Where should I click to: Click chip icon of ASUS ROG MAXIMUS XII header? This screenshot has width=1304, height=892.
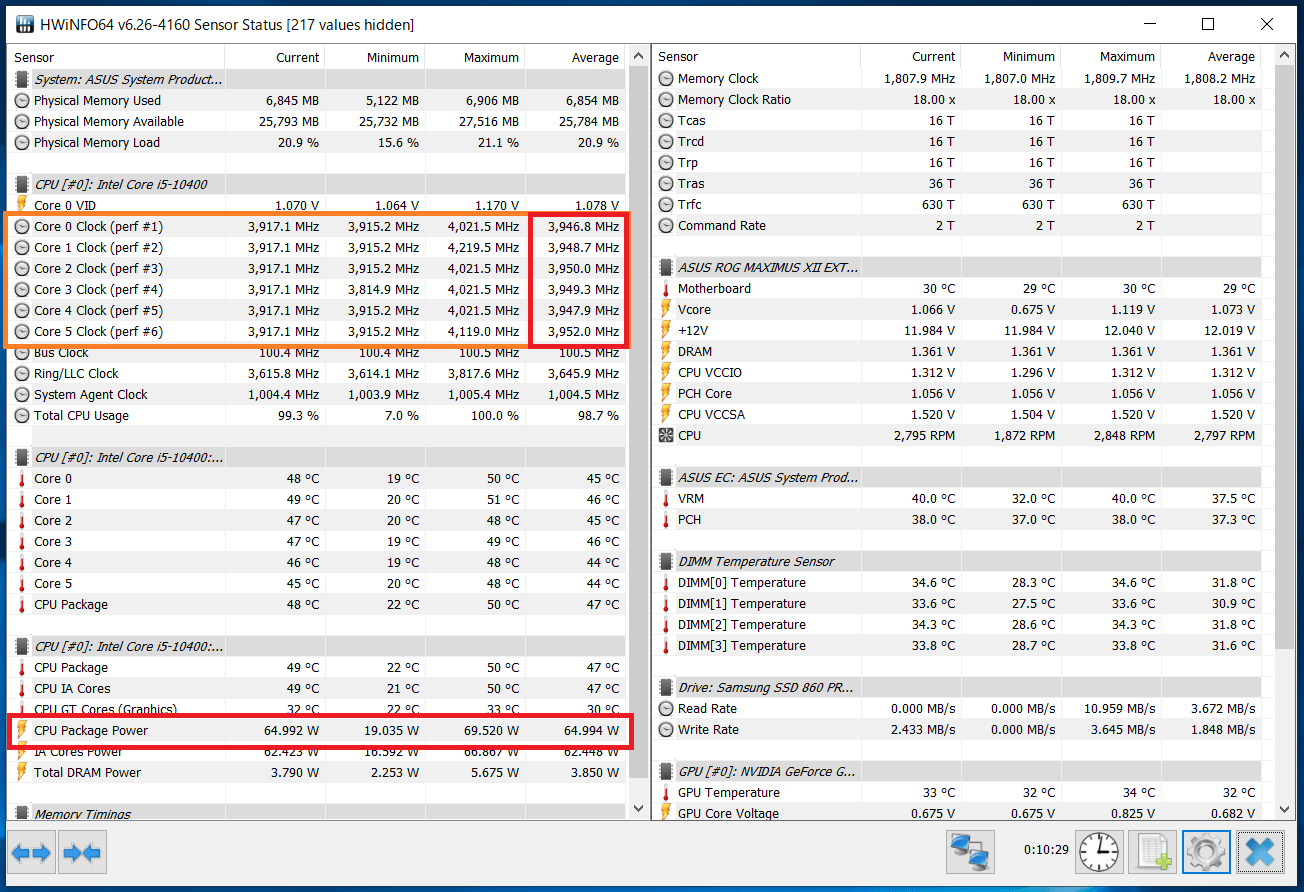(x=666, y=267)
